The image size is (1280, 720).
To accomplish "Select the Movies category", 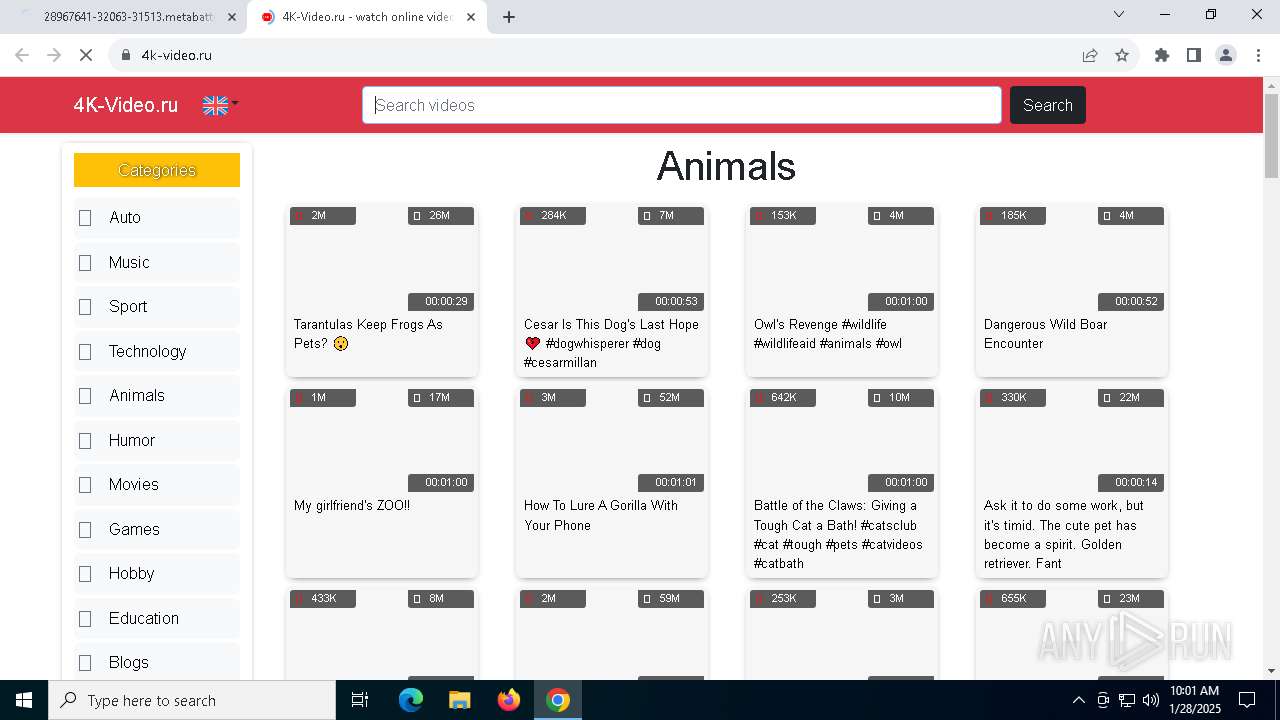I will click(157, 484).
